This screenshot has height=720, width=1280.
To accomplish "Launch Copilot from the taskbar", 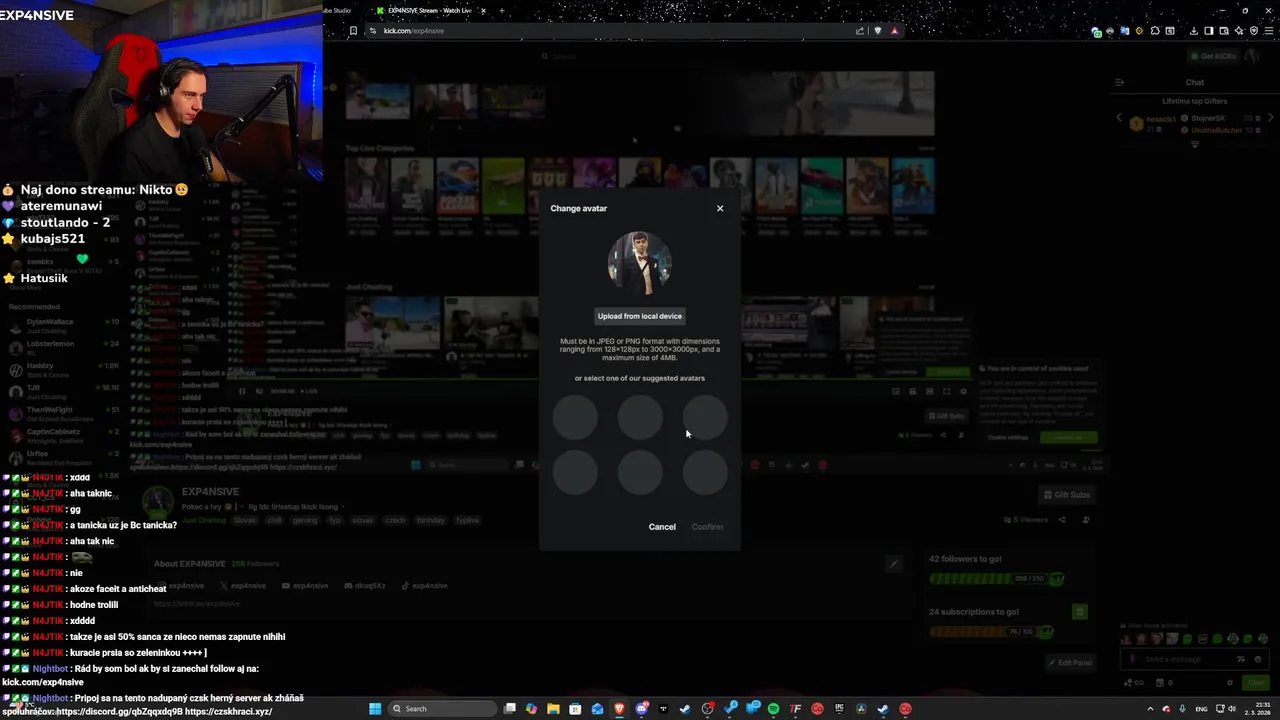I will [531, 709].
